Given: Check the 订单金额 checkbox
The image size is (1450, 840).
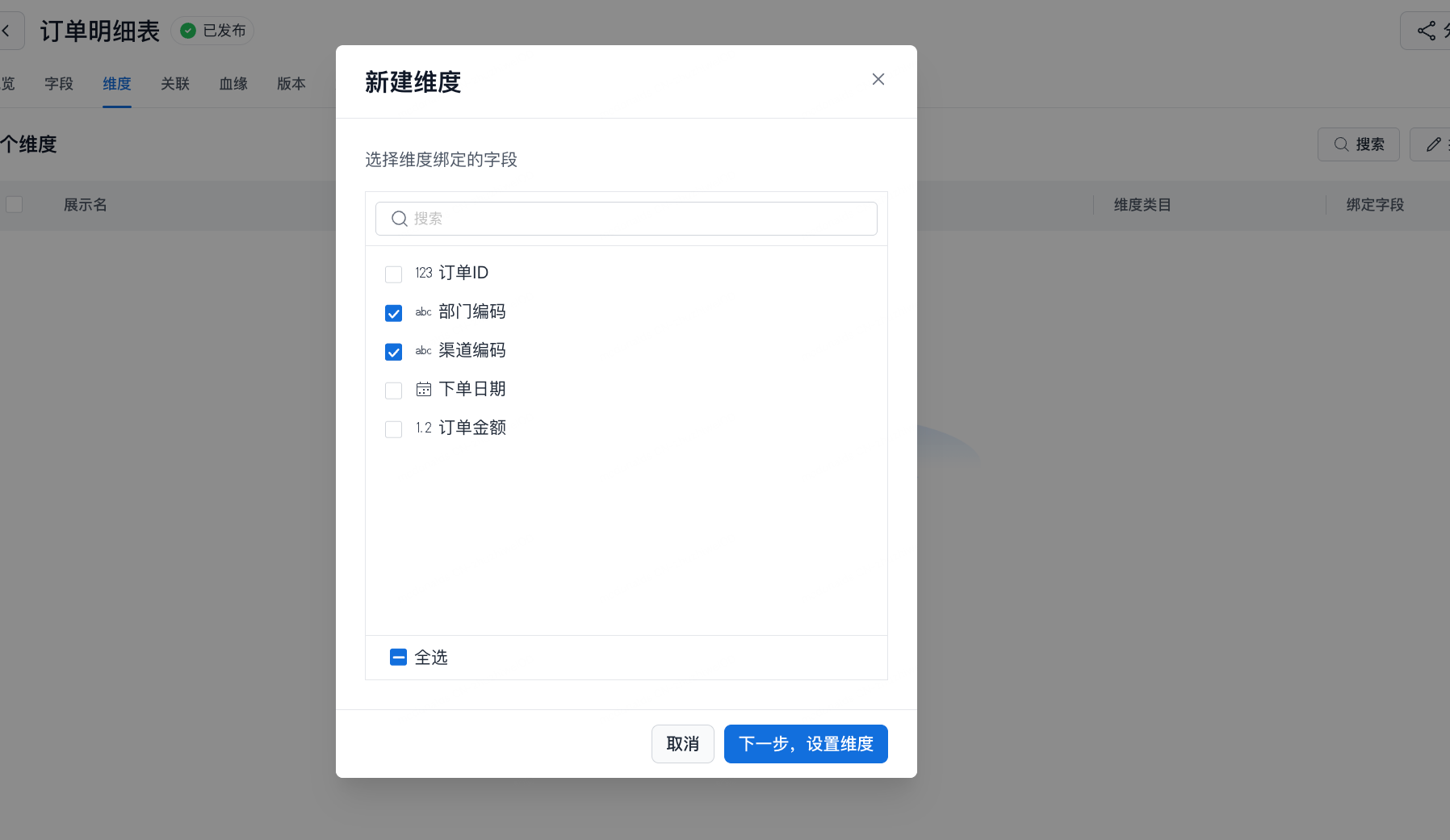Looking at the screenshot, I should click(x=394, y=429).
